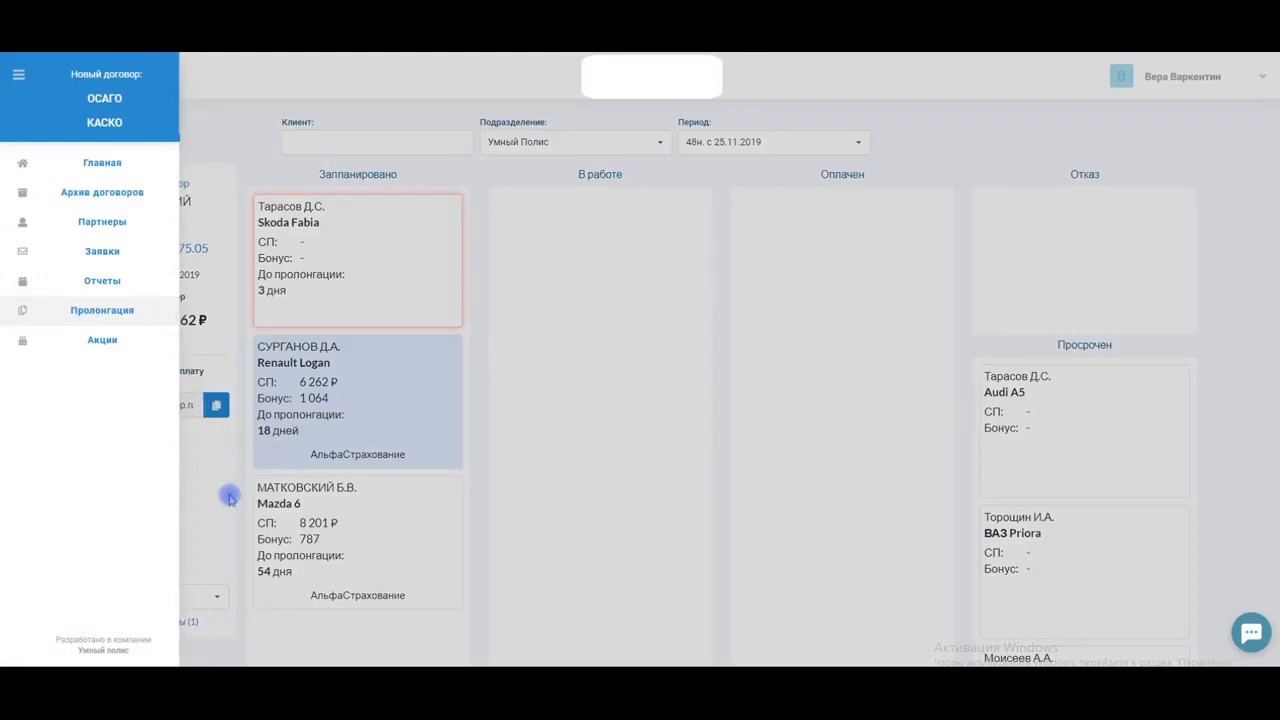Click the home icon beside Главная
The image size is (1280, 720).
click(x=23, y=163)
